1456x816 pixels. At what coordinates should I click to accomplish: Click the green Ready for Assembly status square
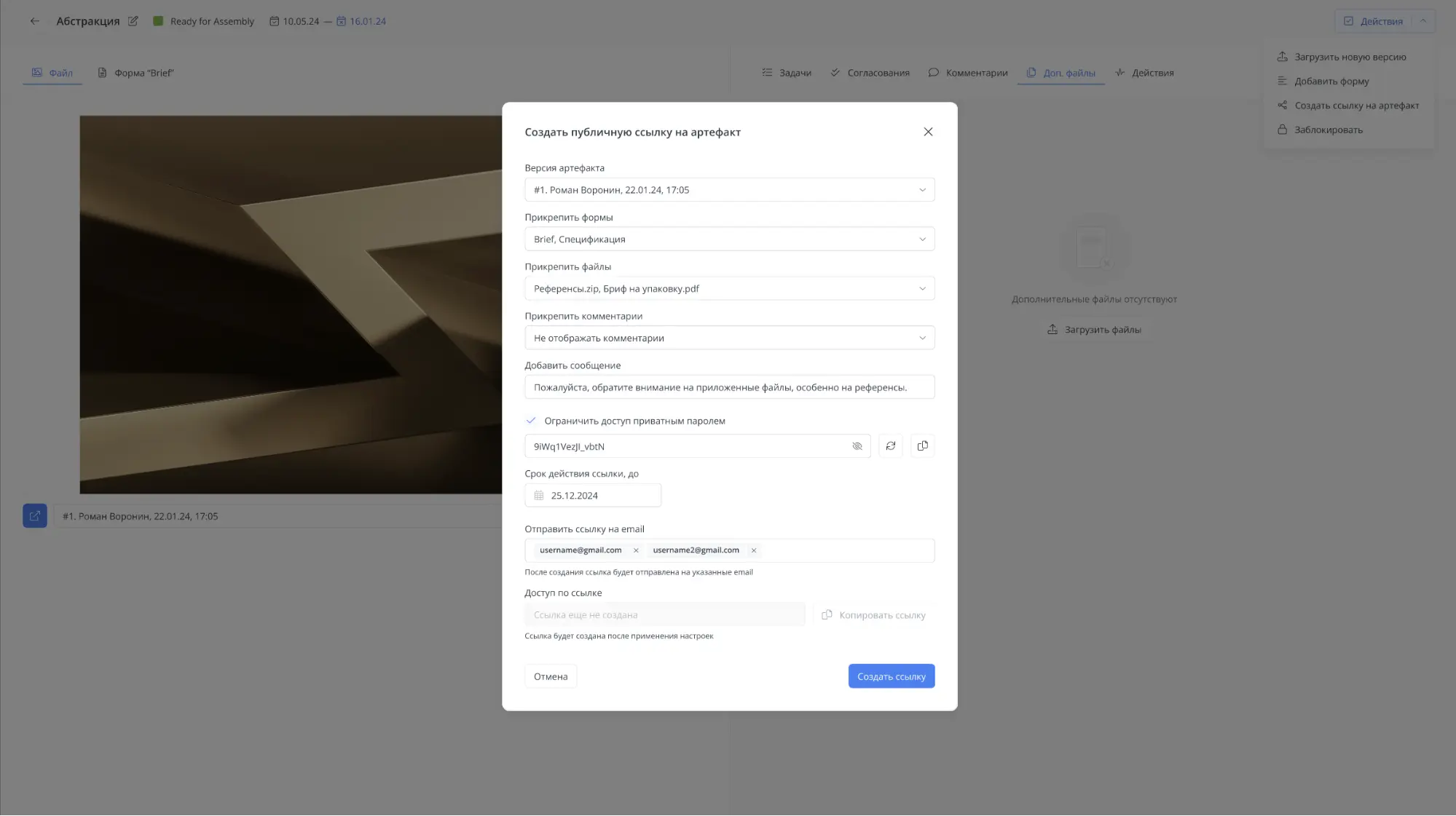pos(158,21)
